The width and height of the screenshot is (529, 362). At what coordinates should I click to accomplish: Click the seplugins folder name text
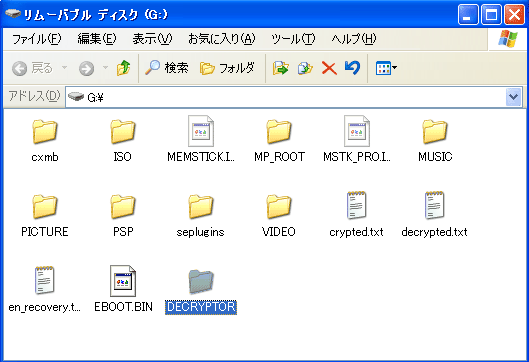(x=200, y=232)
